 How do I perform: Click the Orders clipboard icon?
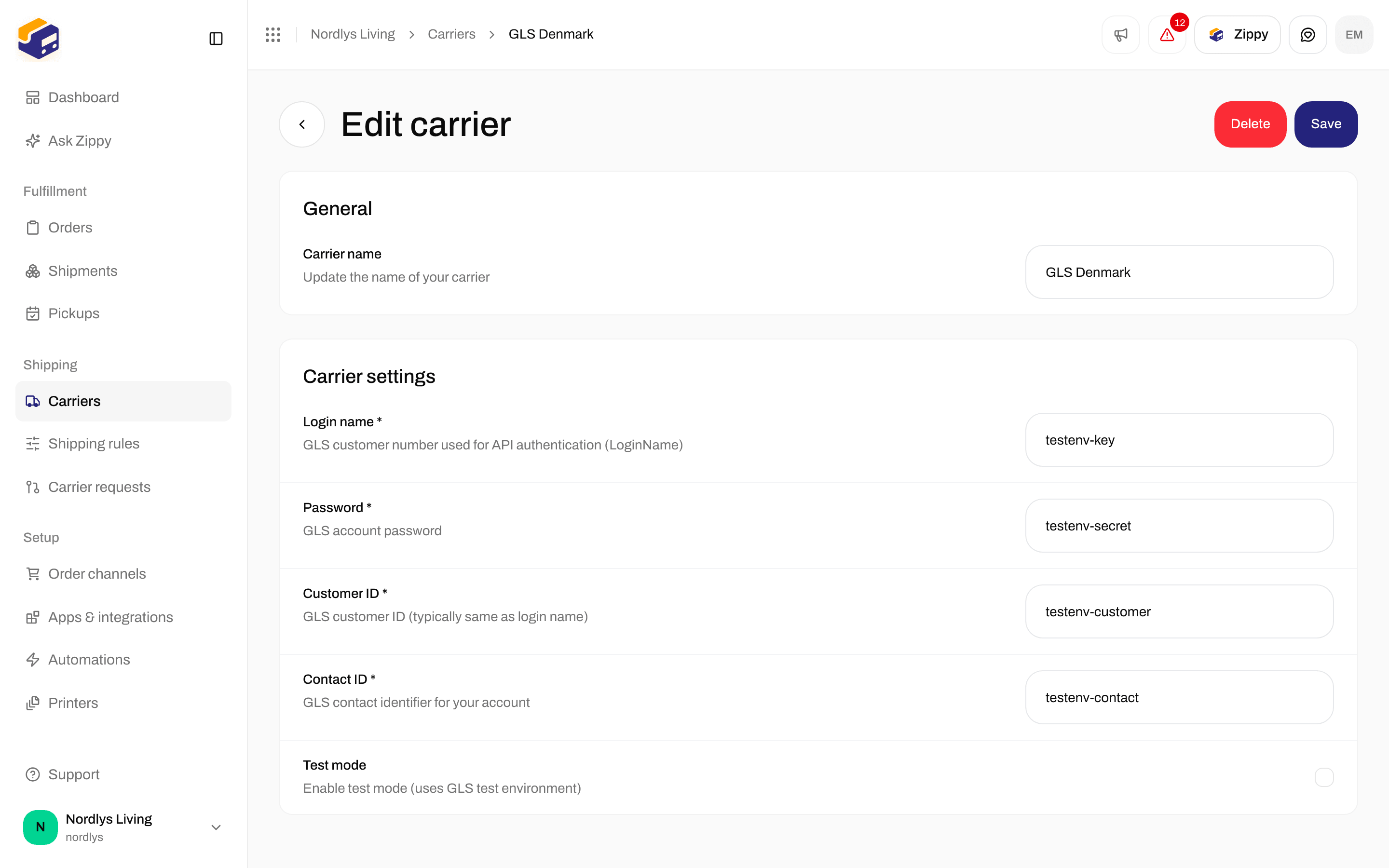coord(33,227)
